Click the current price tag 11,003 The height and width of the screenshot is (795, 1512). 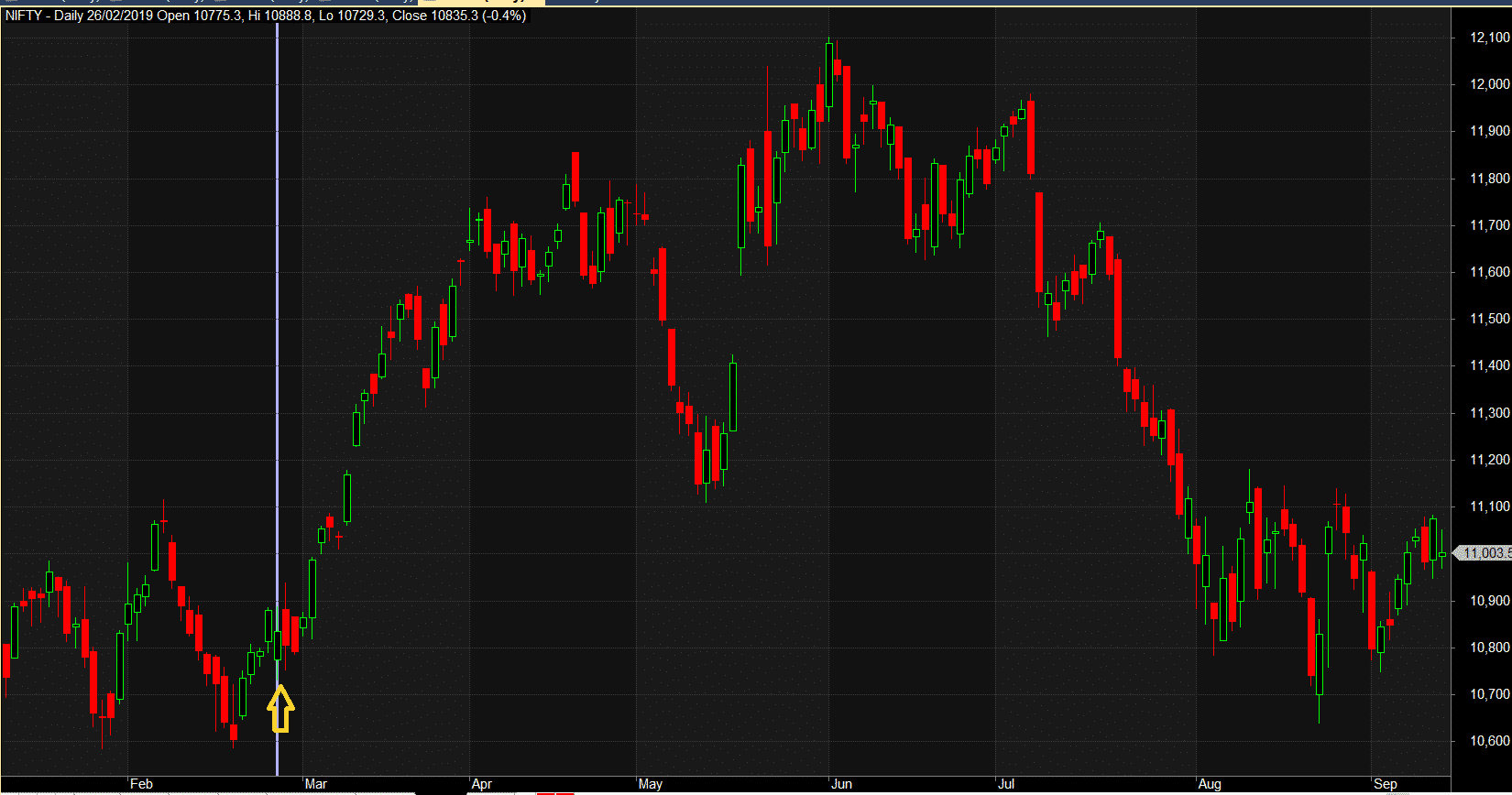click(x=1485, y=553)
